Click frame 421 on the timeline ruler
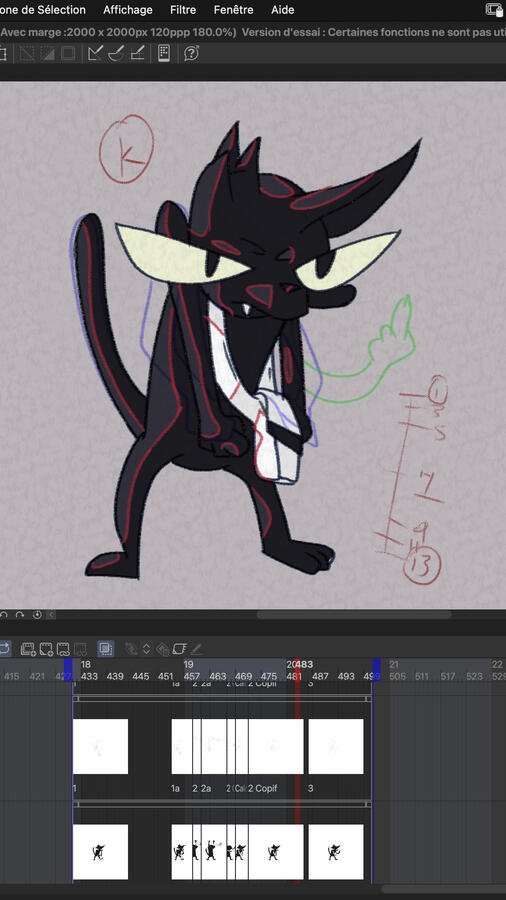The width and height of the screenshot is (506, 900). [37, 676]
